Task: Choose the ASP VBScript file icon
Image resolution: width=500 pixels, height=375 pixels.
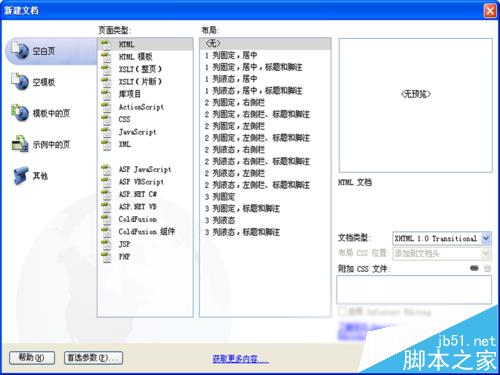Action: tap(106, 182)
